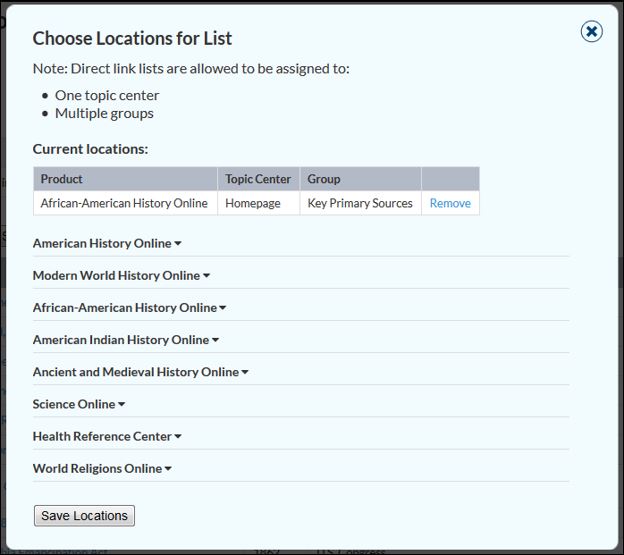
Task: Expand Modern World History Online section
Action: pyautogui.click(x=121, y=275)
